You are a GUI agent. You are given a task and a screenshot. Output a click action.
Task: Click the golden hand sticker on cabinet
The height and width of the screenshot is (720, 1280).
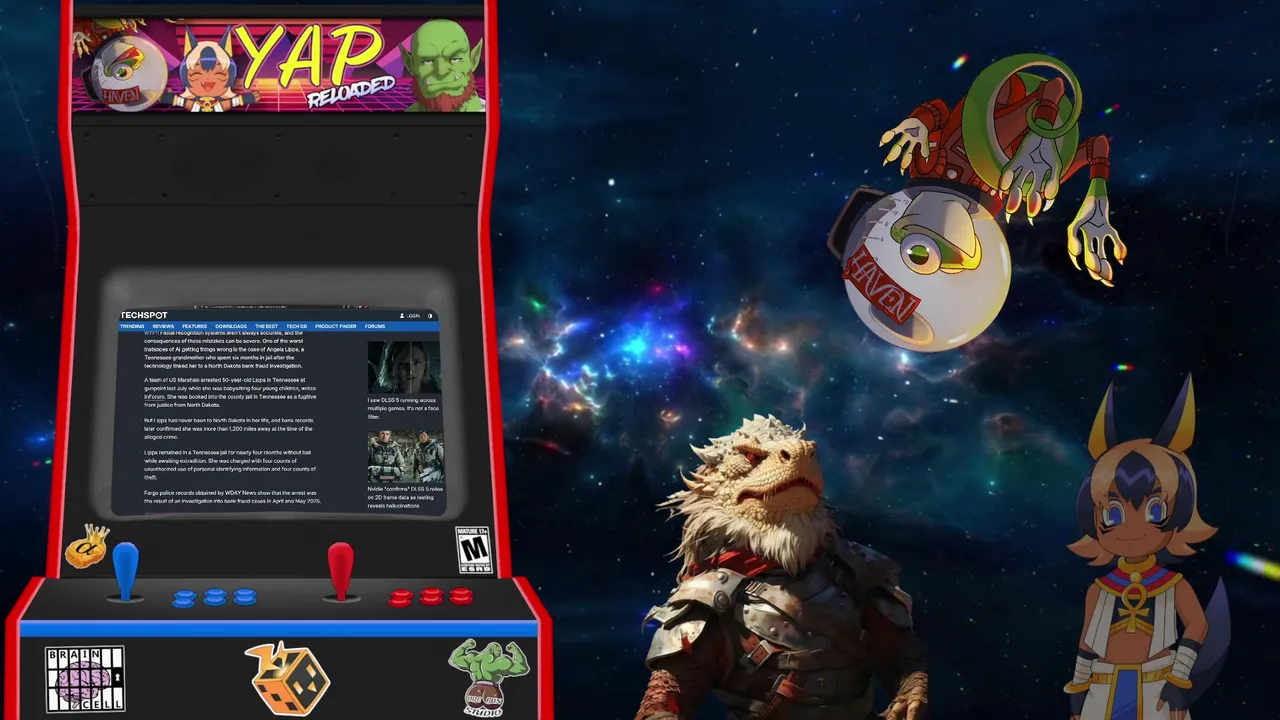[87, 546]
